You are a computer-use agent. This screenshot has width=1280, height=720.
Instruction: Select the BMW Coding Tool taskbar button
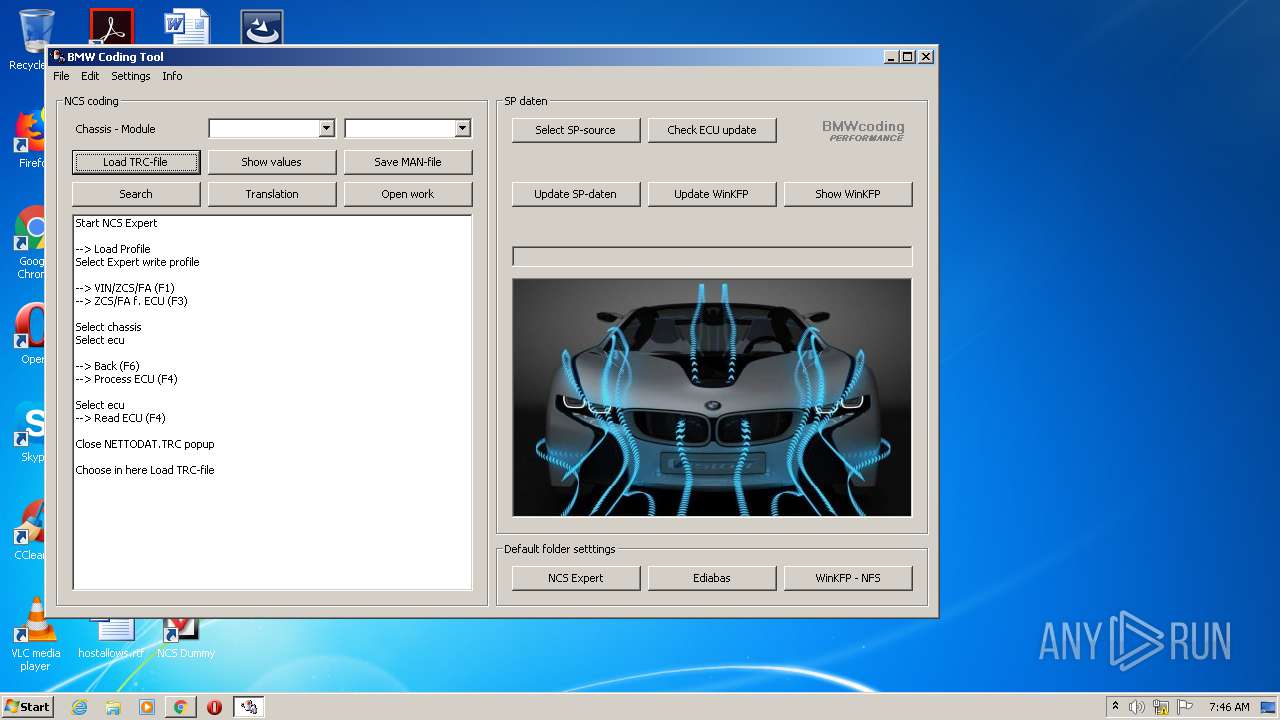[249, 707]
